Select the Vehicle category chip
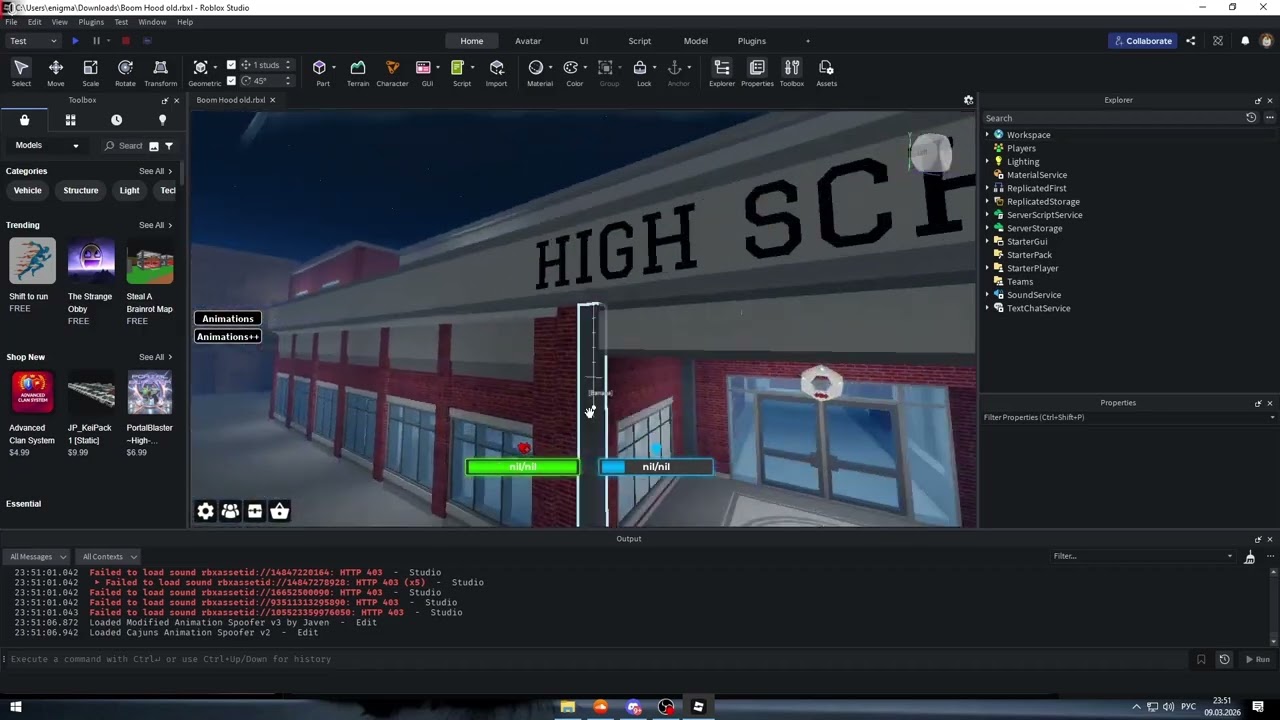 (x=28, y=190)
